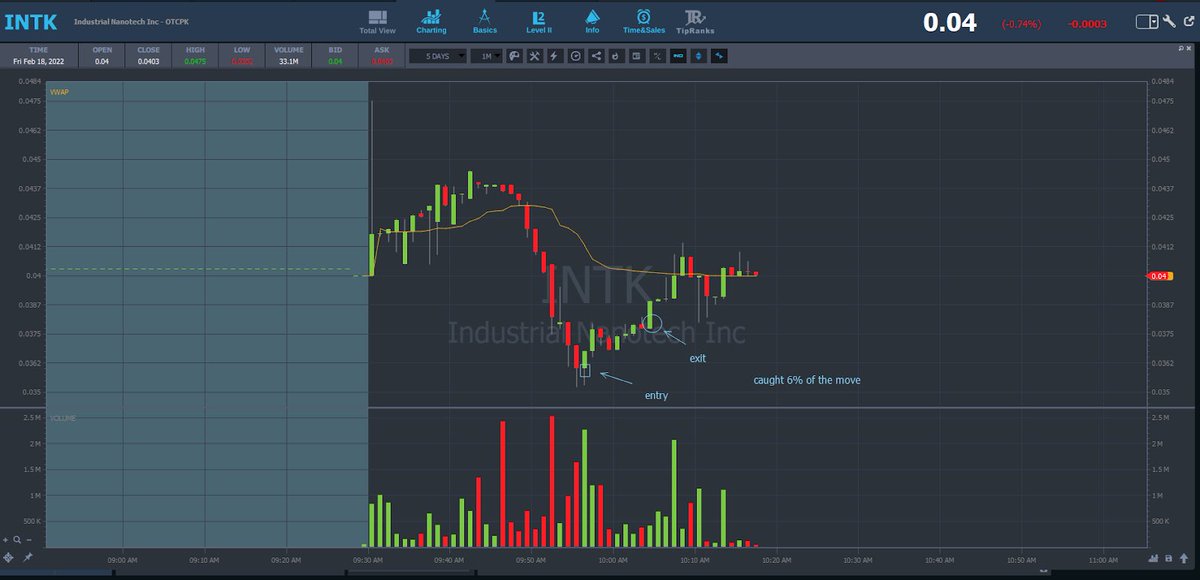Click the large 0.04 last price
This screenshot has height=580, width=1200.
949,22
